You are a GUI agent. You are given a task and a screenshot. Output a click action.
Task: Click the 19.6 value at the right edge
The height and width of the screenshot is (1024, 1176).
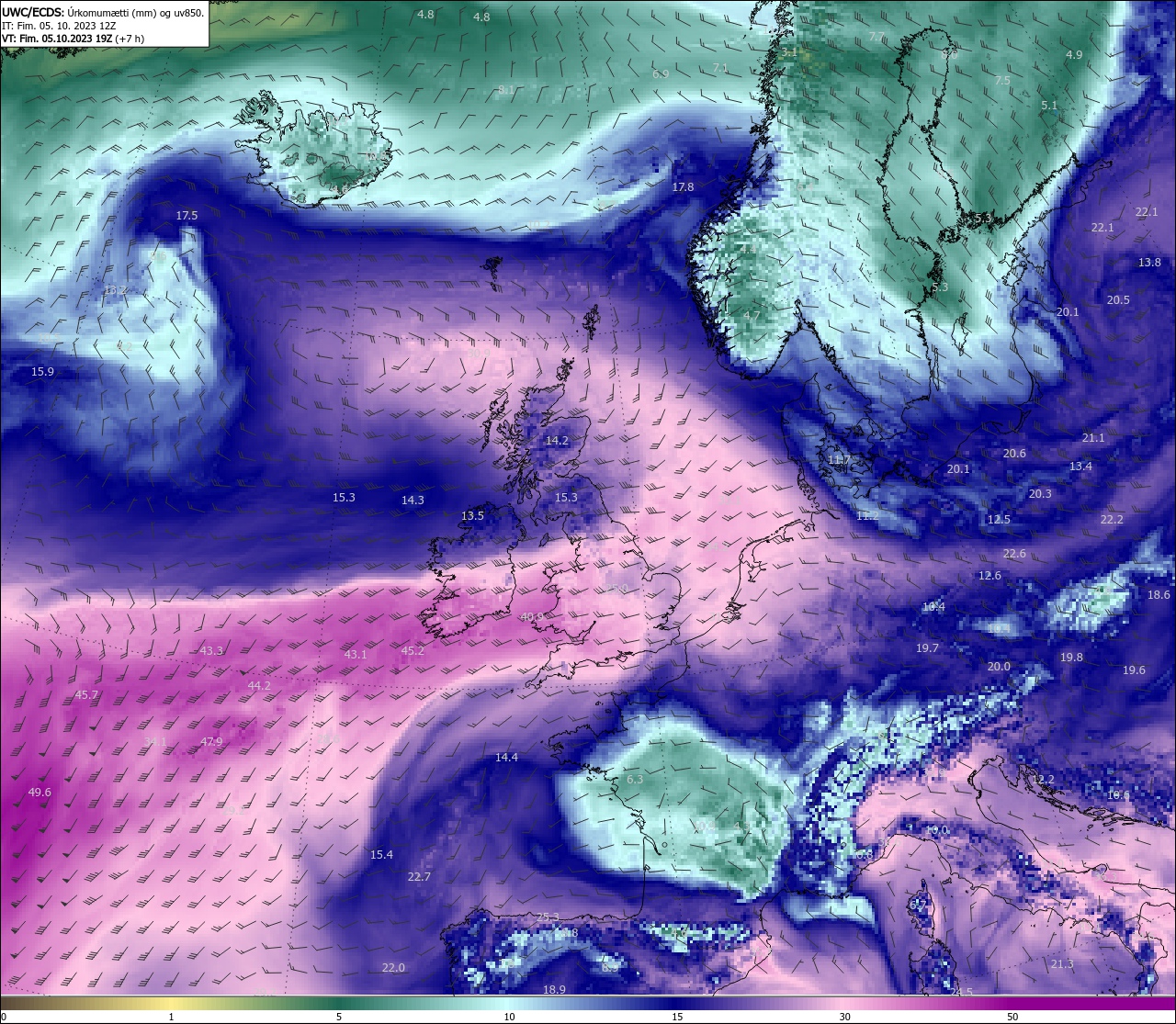1134,670
